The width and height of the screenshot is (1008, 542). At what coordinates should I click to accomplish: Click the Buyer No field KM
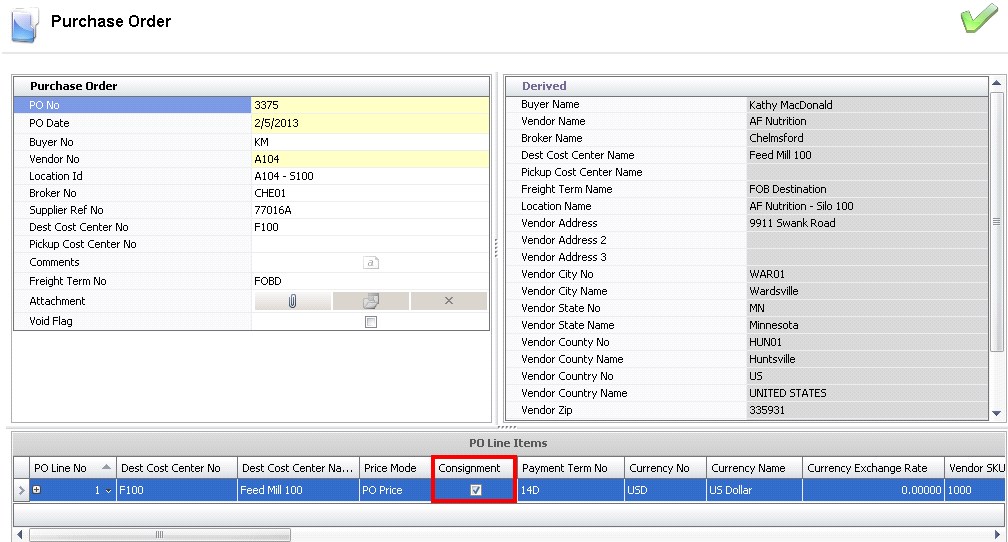click(x=370, y=141)
